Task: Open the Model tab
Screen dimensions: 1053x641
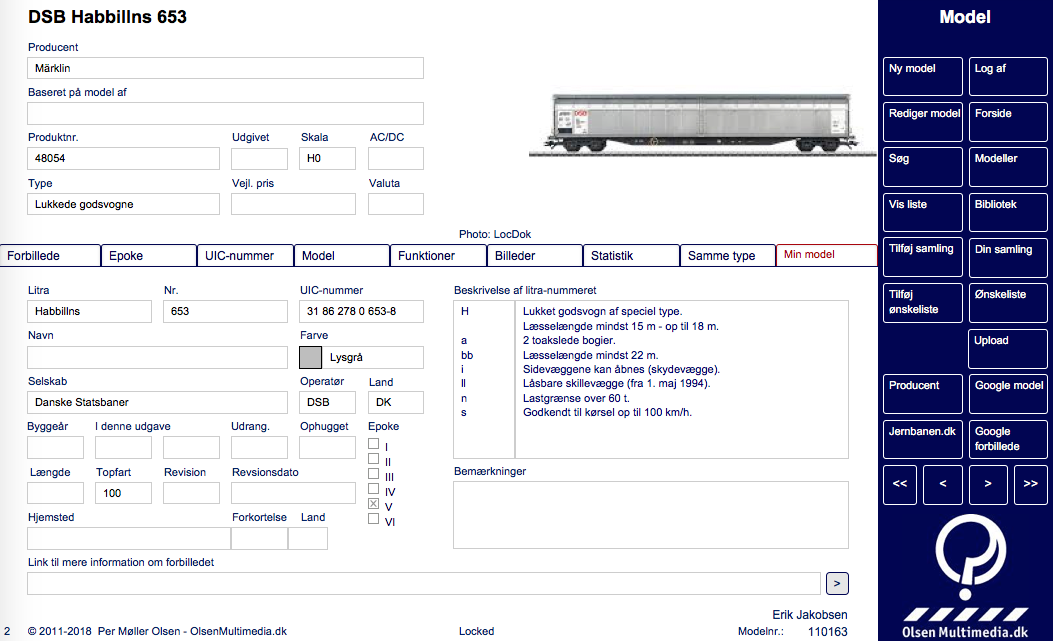Action: click(342, 255)
